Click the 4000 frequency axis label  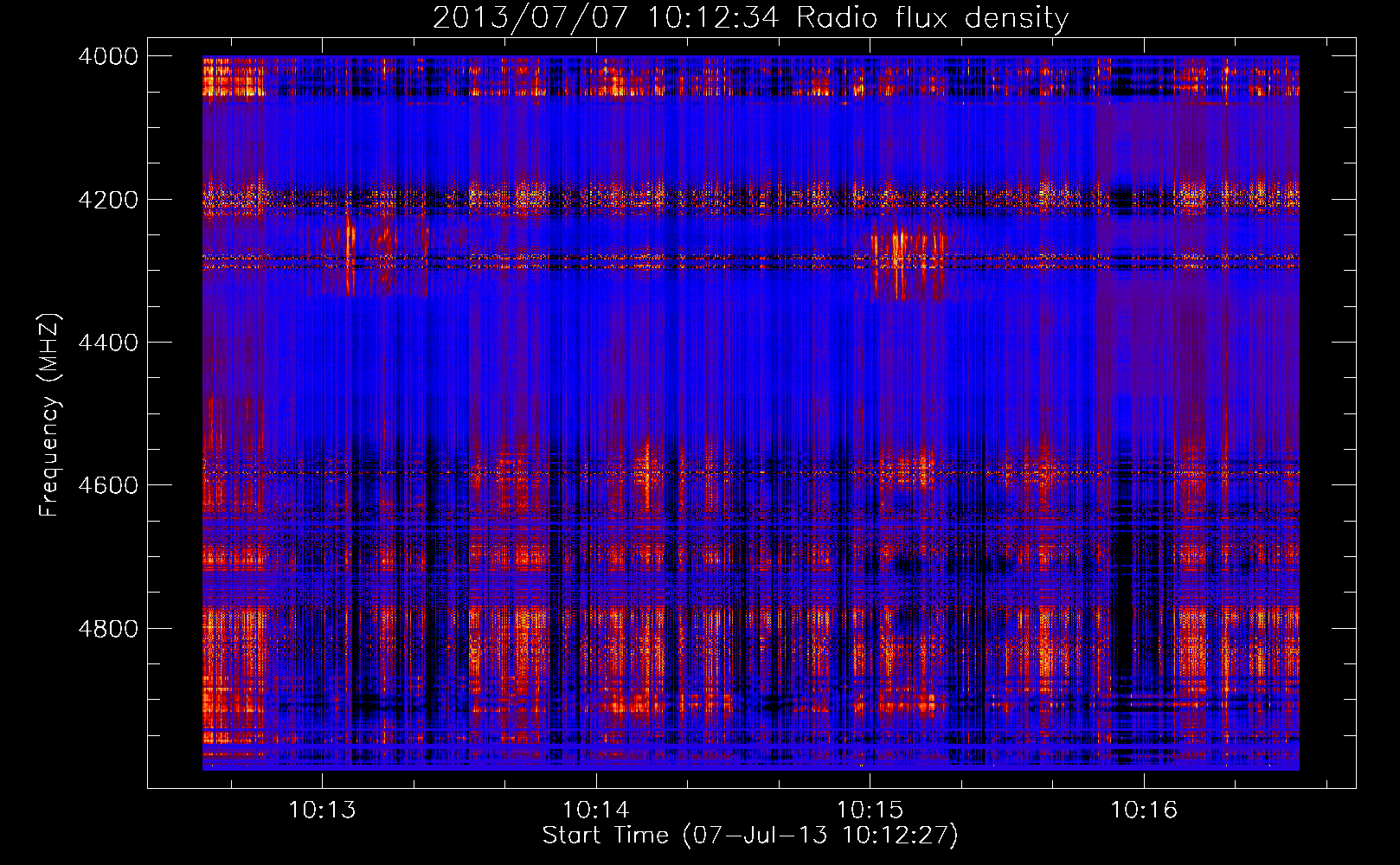point(108,56)
